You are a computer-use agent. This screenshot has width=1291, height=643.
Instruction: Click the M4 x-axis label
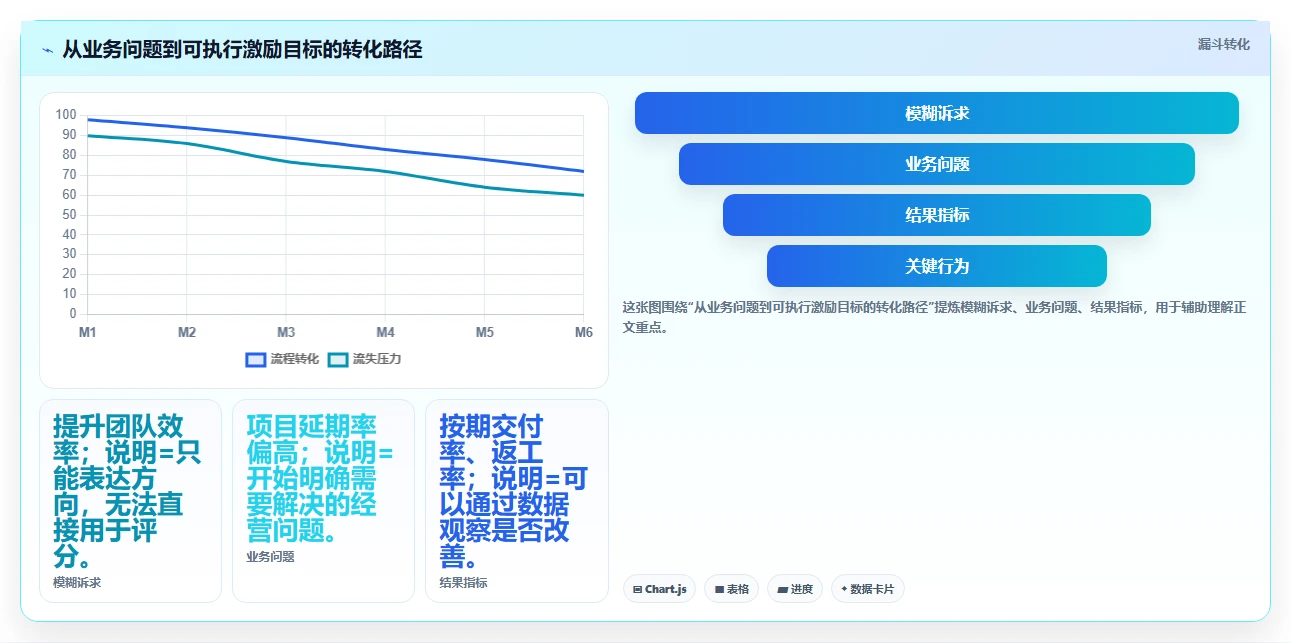tap(385, 332)
